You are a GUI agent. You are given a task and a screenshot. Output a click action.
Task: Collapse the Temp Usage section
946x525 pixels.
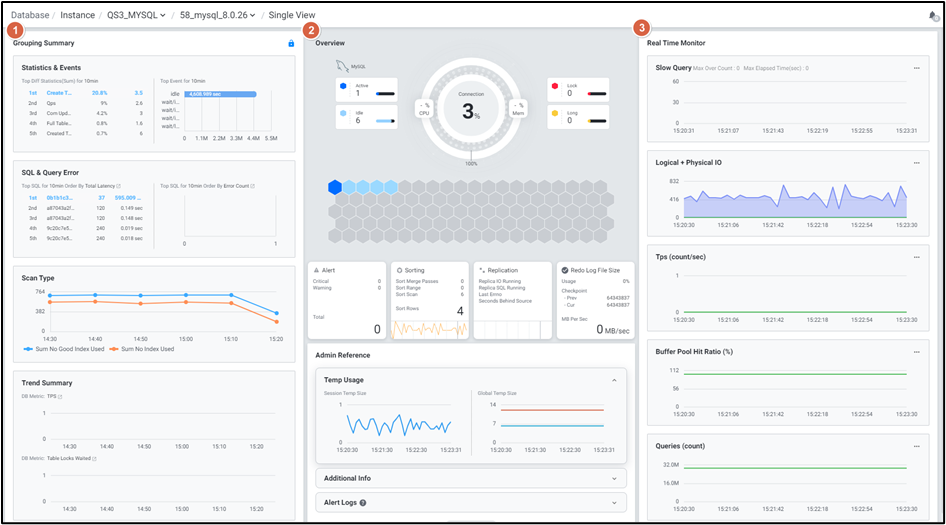tap(614, 380)
